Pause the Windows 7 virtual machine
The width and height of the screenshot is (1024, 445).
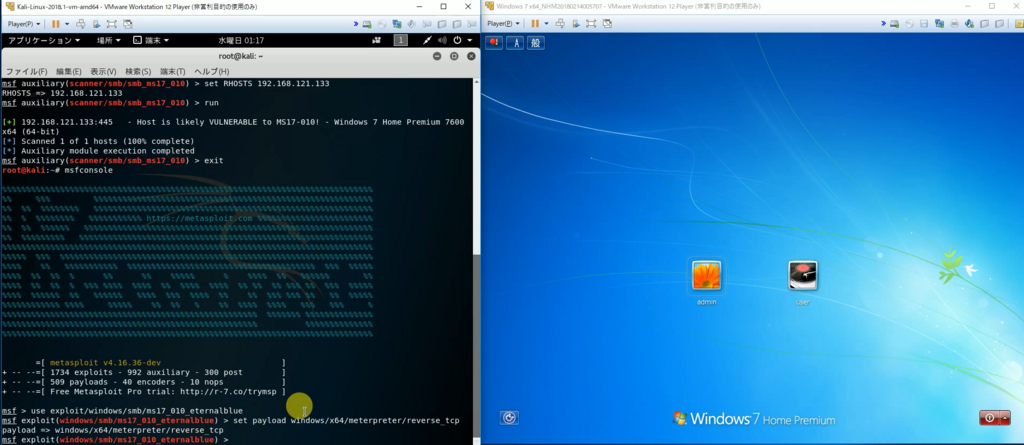[536, 24]
